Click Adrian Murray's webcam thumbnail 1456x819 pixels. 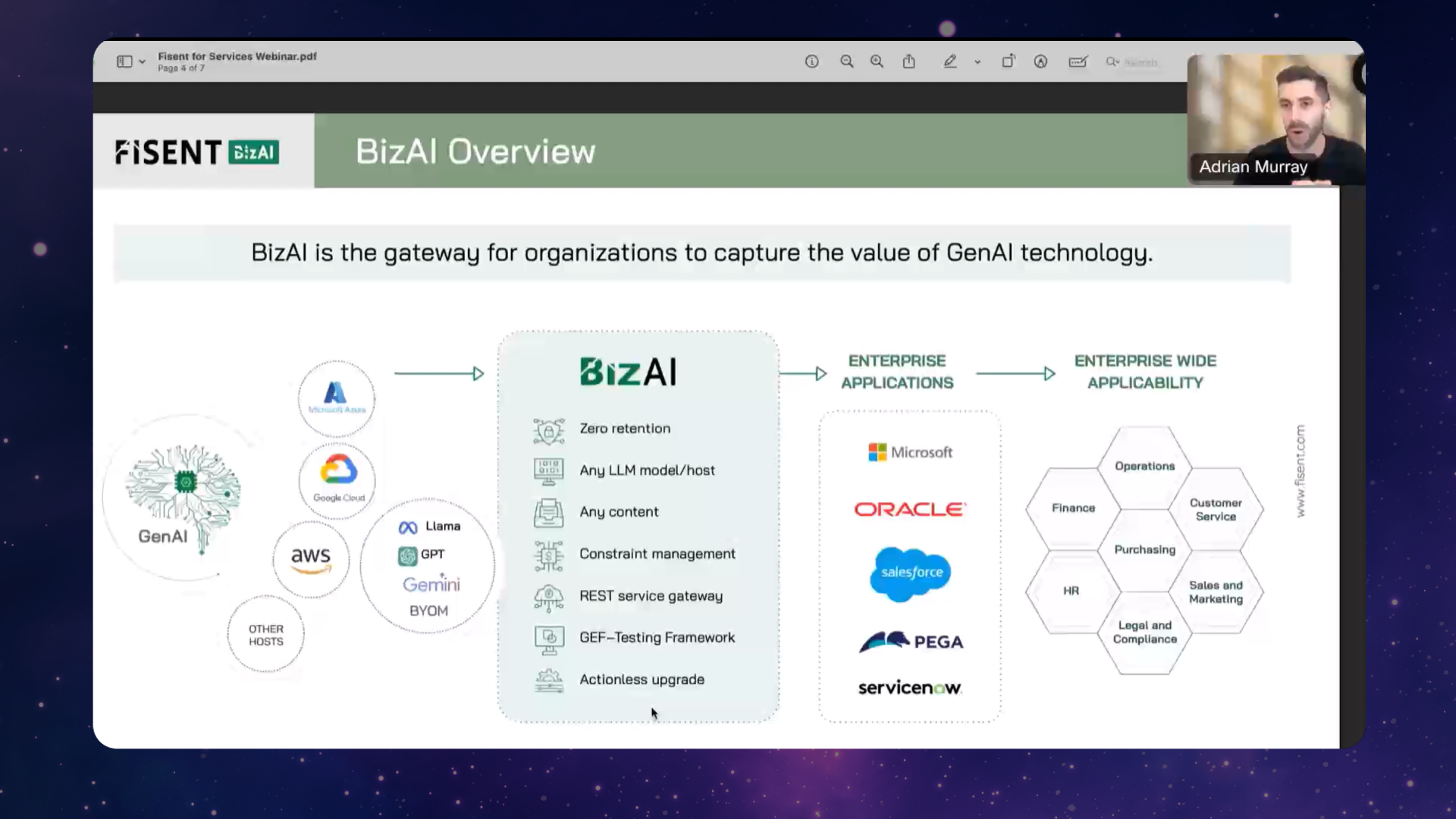1274,118
